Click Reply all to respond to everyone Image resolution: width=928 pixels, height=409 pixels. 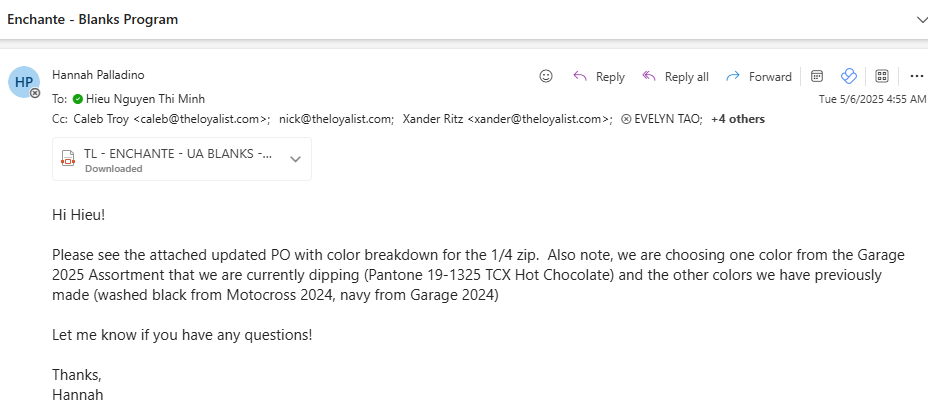click(675, 76)
